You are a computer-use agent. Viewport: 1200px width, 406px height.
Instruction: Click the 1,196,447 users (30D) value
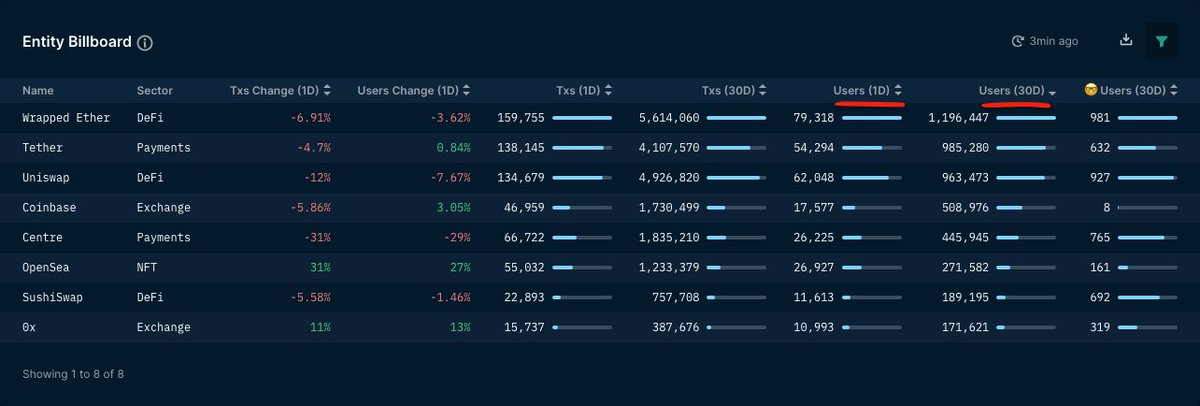pos(958,118)
